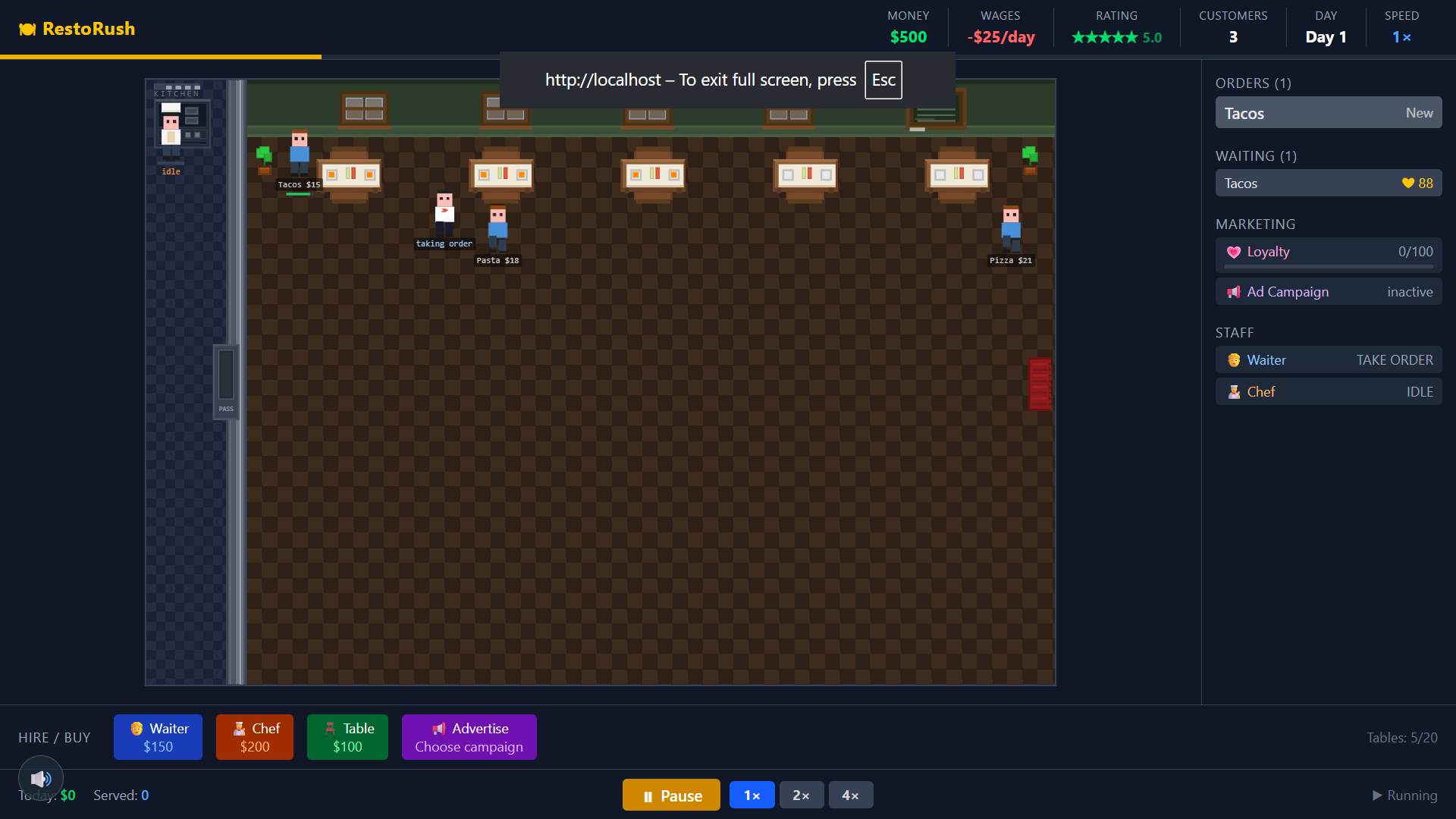Click the chef character in the kitchen

tap(171, 133)
